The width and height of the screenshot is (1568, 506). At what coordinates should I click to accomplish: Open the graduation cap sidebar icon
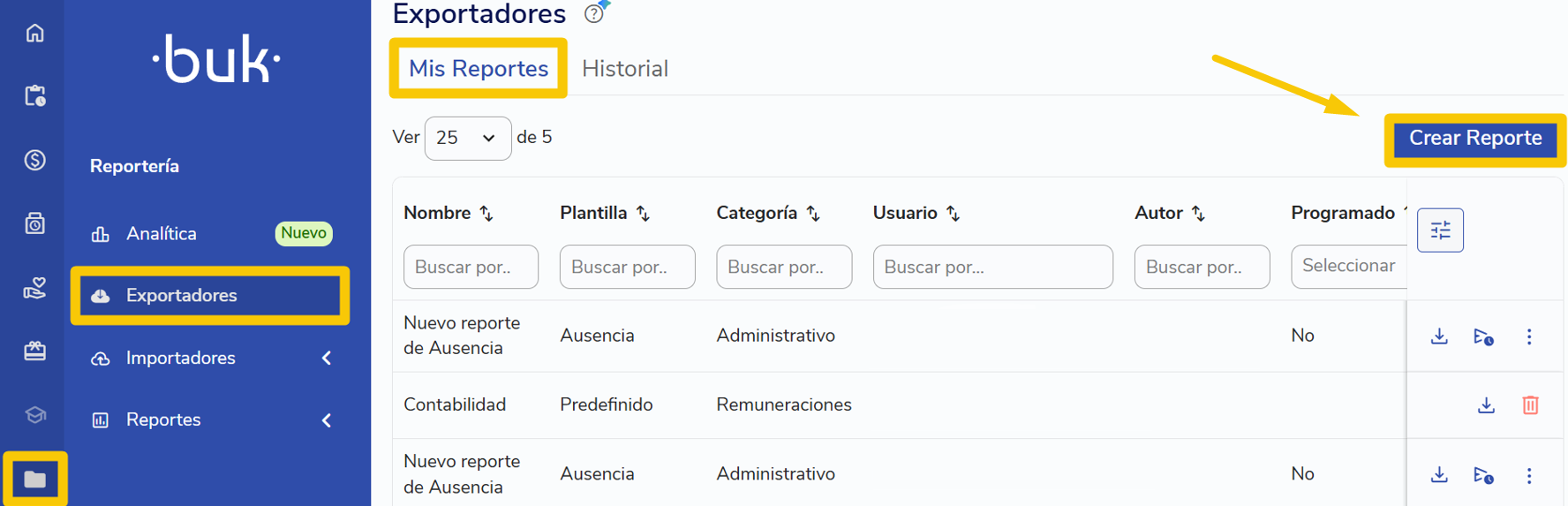point(34,415)
